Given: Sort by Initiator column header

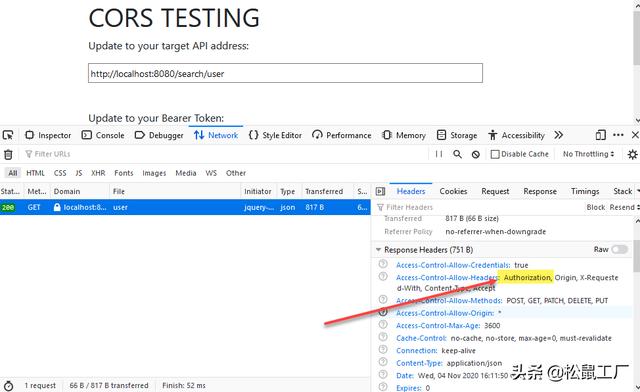Looking at the screenshot, I should click(258, 191).
